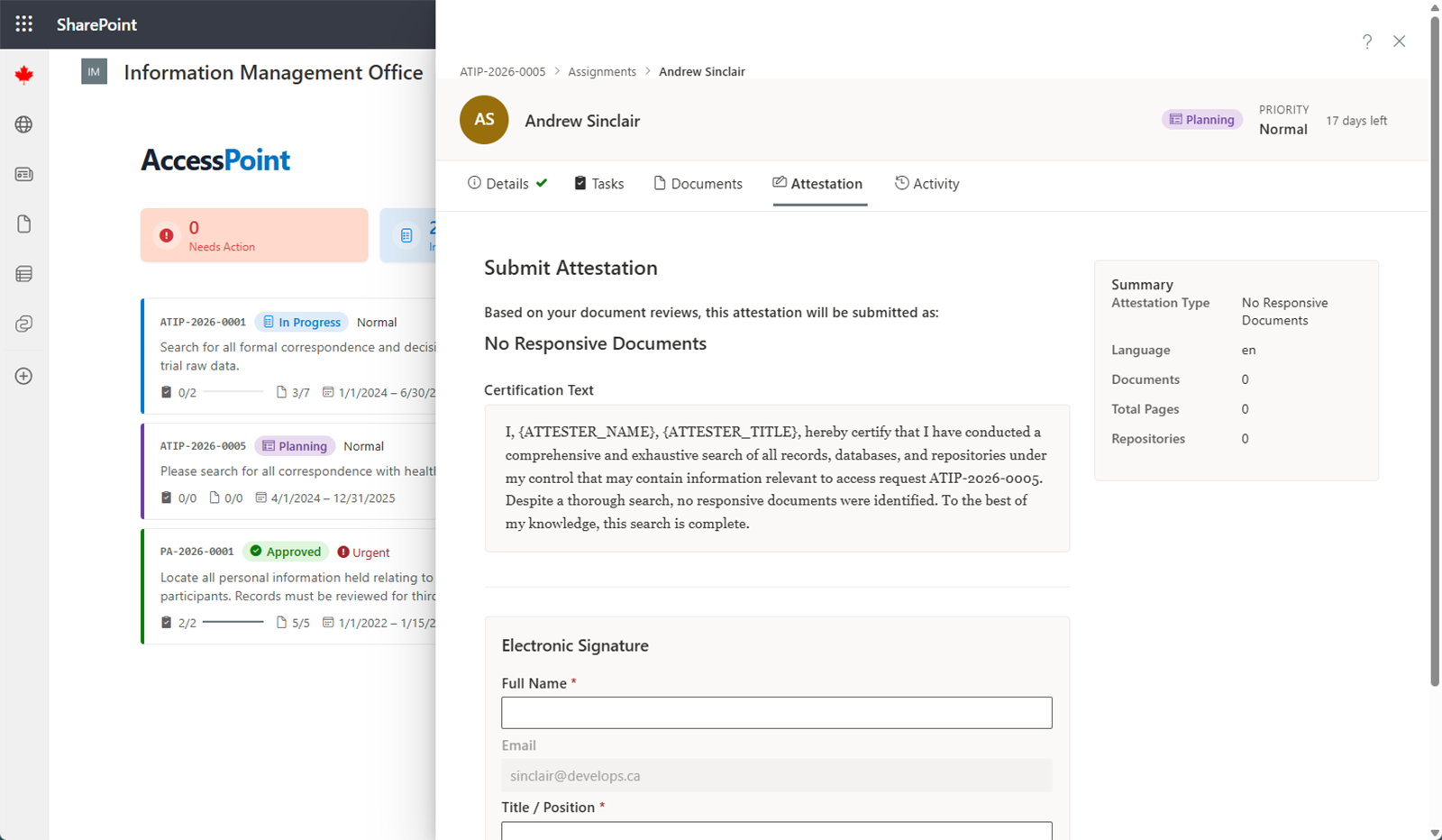Image resolution: width=1442 pixels, height=840 pixels.
Task: Open help with the question mark icon
Action: (1367, 41)
